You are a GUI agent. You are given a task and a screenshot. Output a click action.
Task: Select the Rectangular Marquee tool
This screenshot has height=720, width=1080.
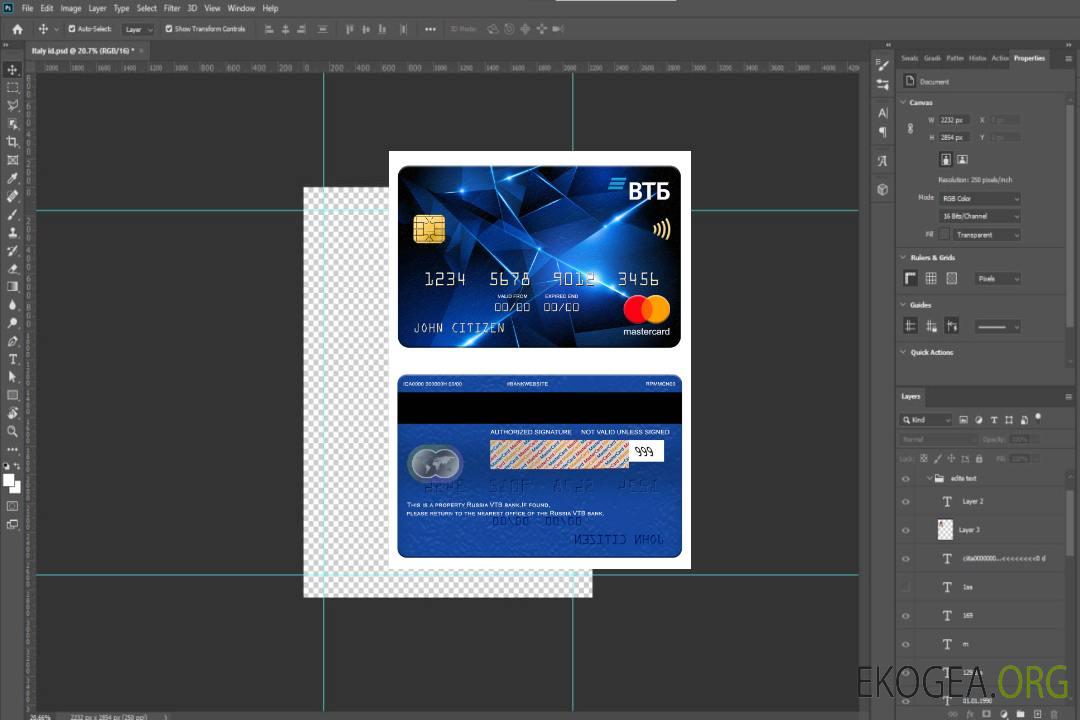(12, 88)
